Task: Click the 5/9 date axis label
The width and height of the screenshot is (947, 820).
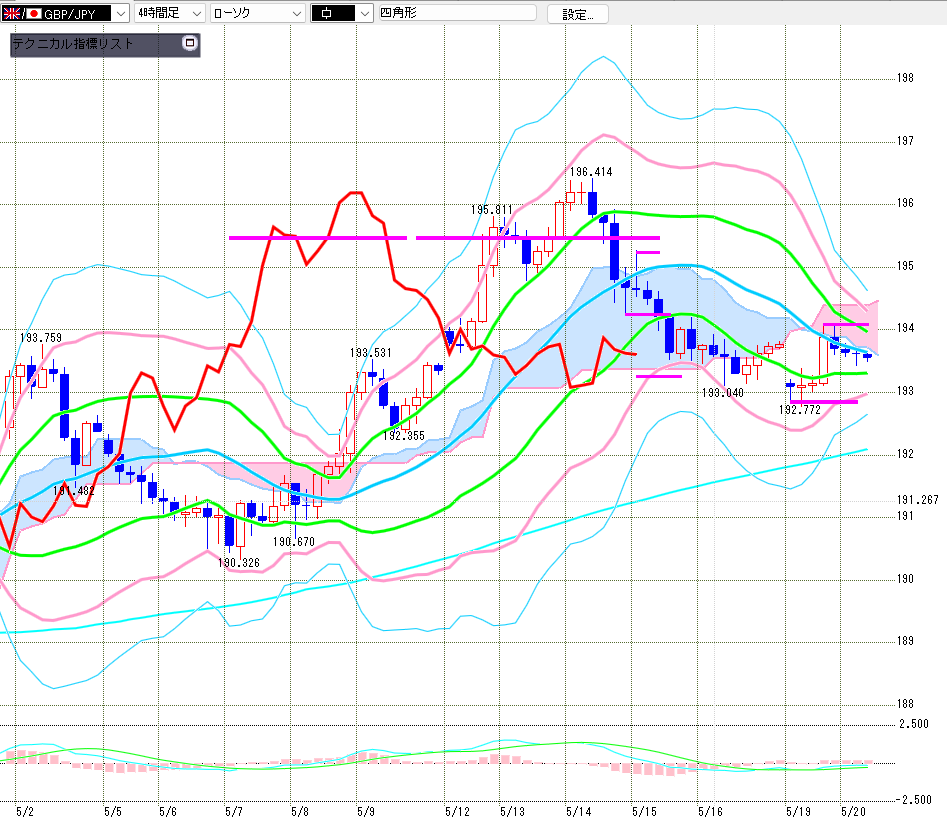Action: (x=365, y=811)
